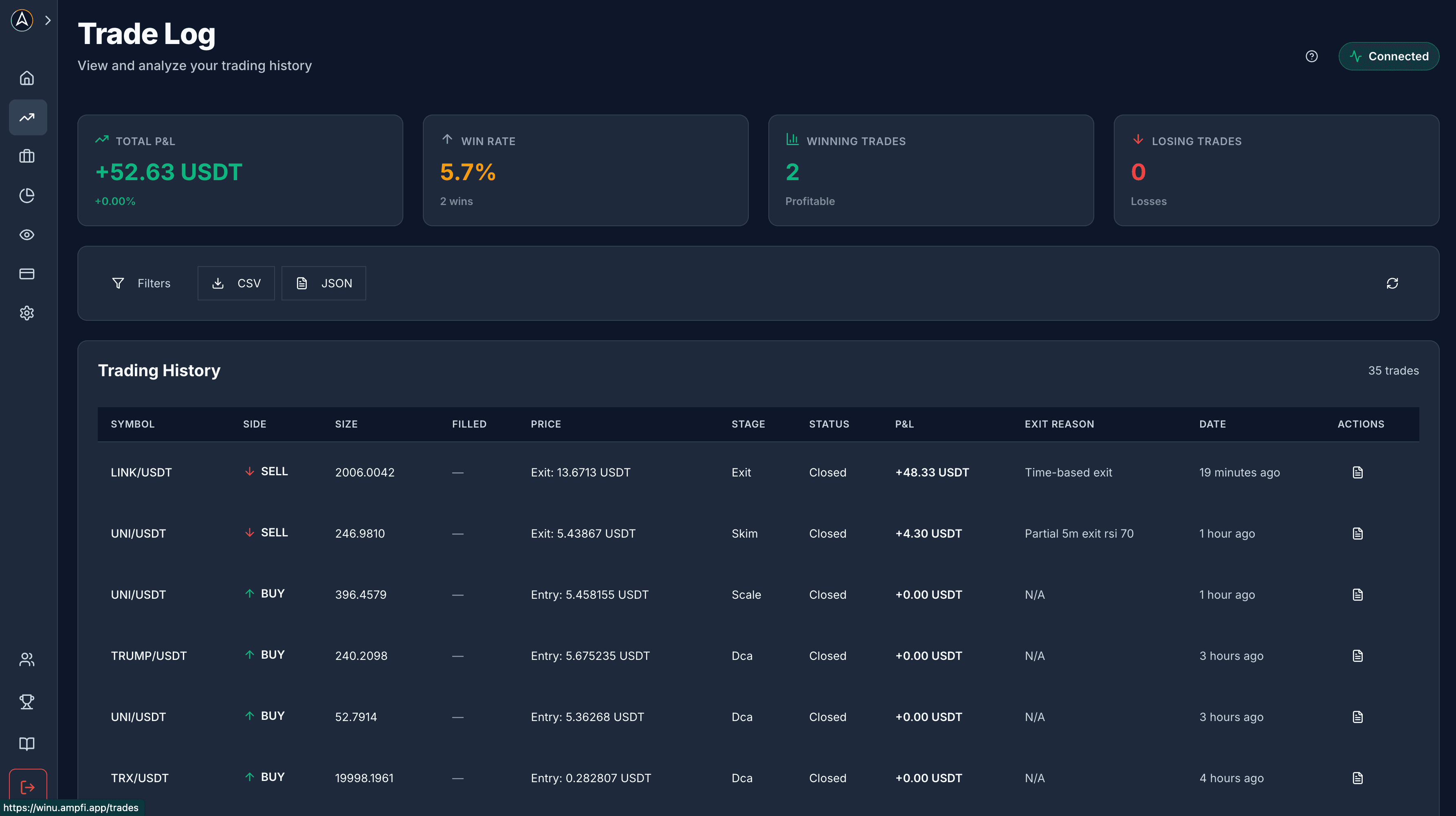Expand the collapsed sidebar

coord(48,20)
